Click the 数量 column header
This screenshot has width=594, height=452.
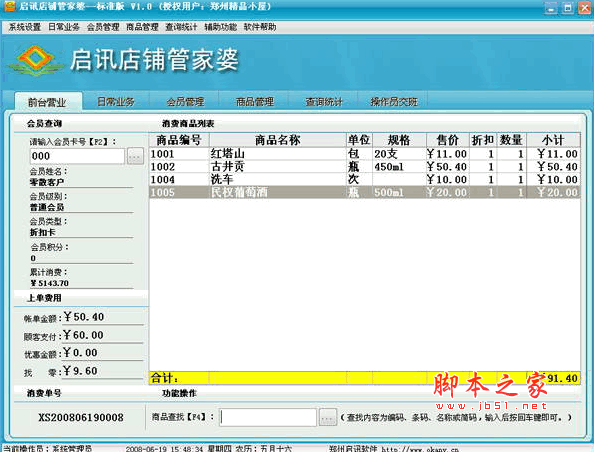click(x=511, y=140)
